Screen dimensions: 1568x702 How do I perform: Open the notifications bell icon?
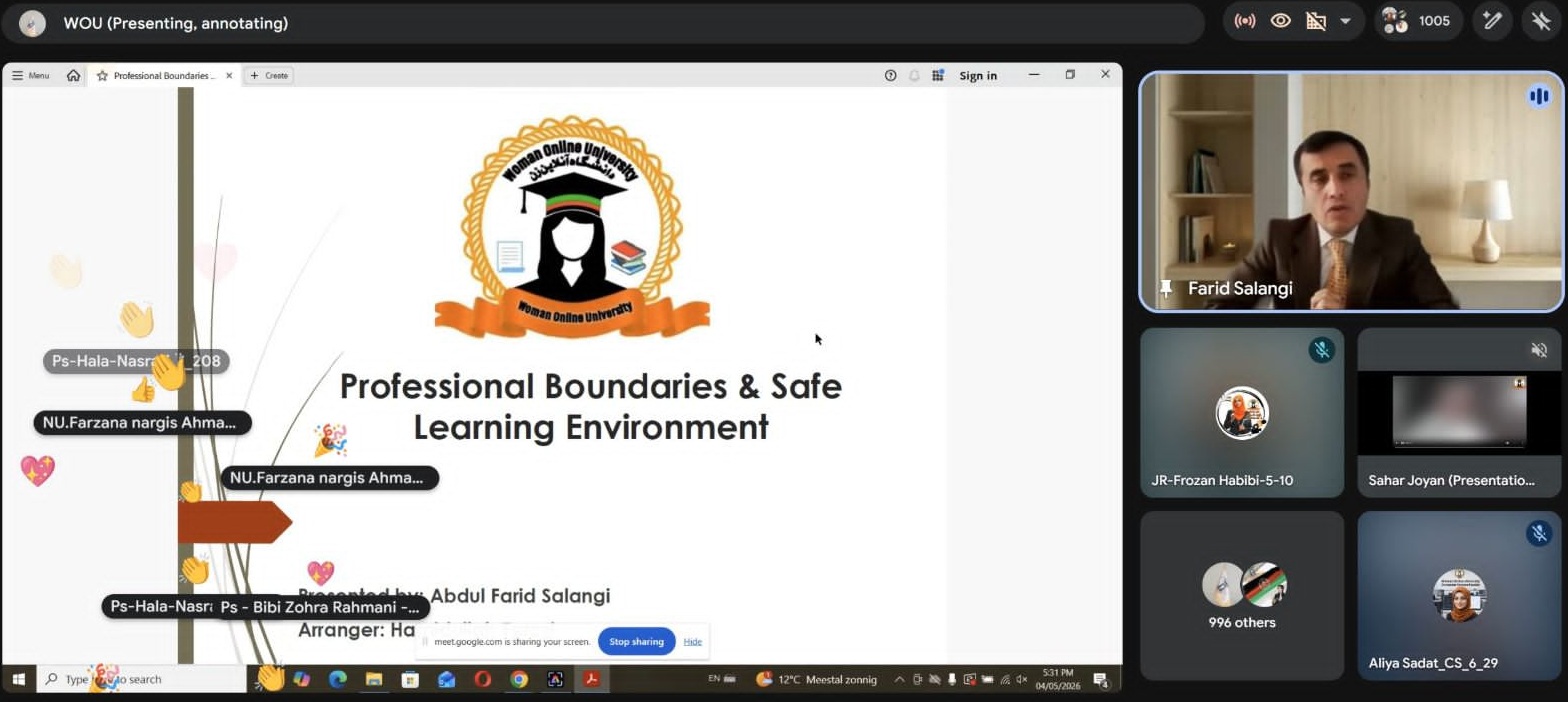click(914, 75)
